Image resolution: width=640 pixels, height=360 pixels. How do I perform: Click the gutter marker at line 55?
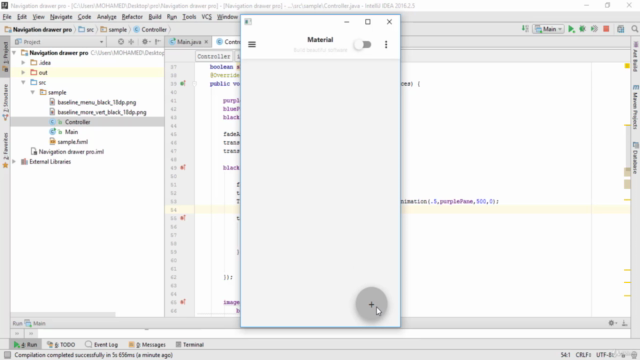(183, 218)
